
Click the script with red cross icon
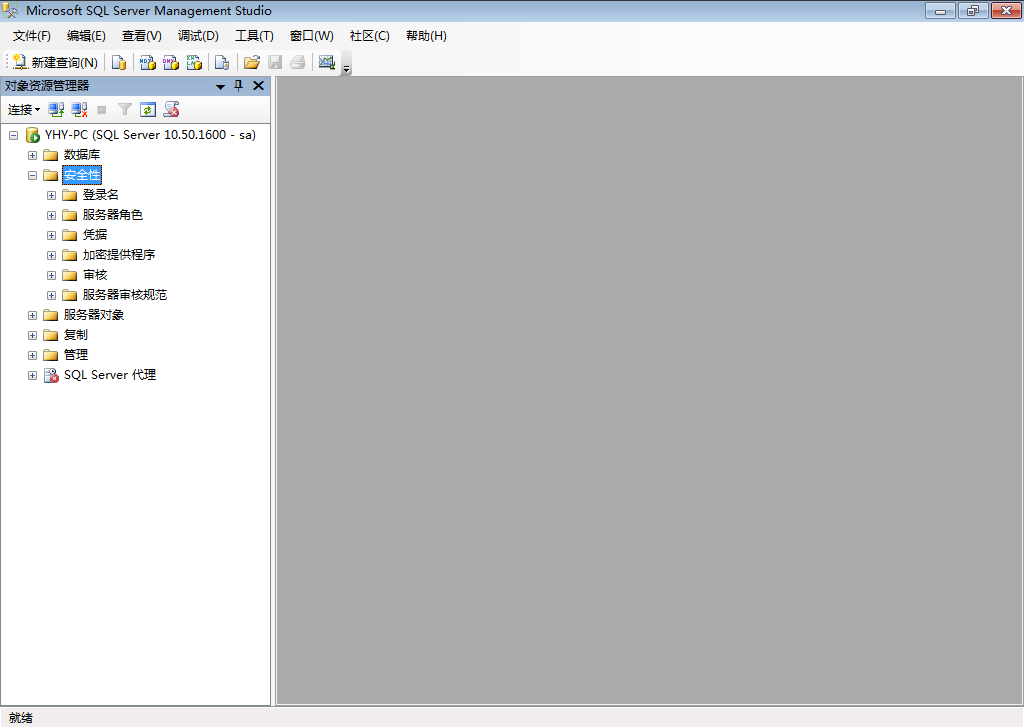point(172,110)
